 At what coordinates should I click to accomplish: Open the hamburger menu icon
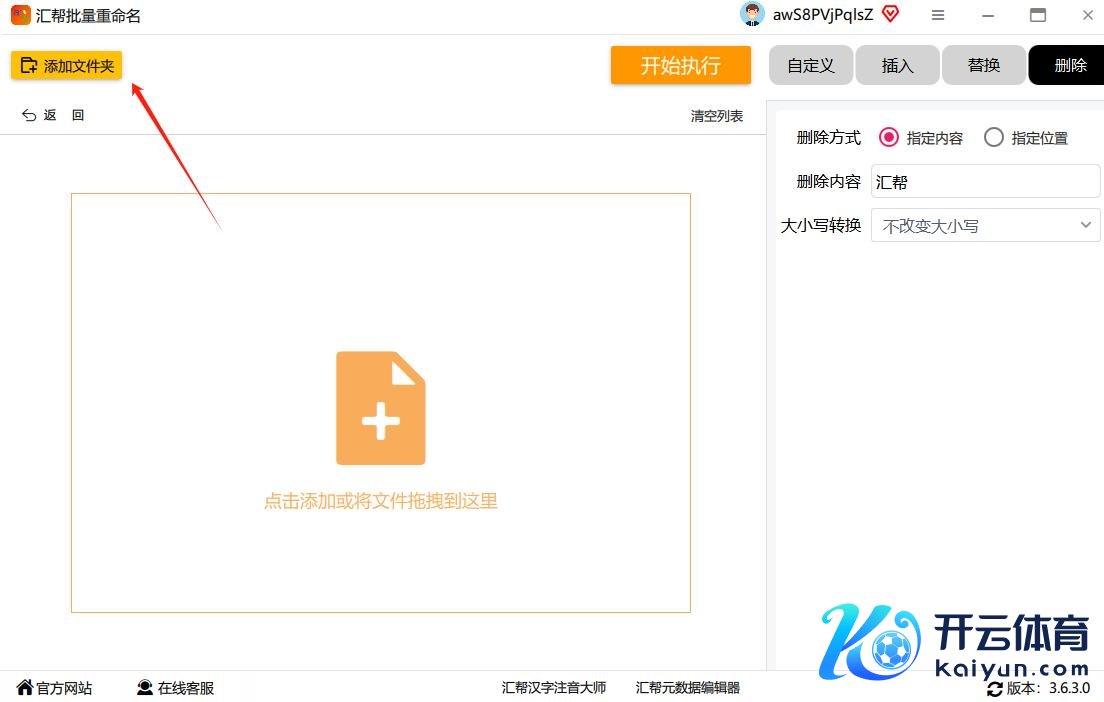tap(937, 15)
